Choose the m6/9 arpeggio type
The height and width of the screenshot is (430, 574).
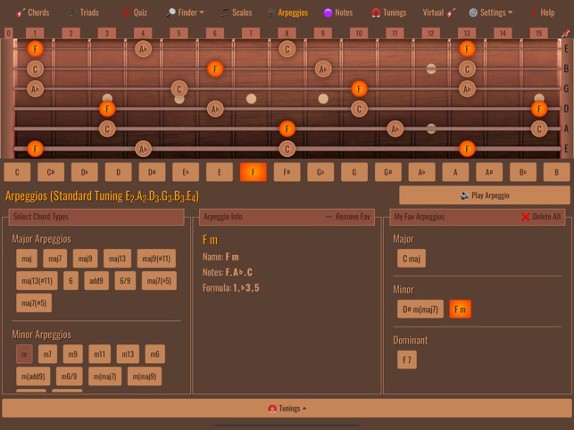69,376
